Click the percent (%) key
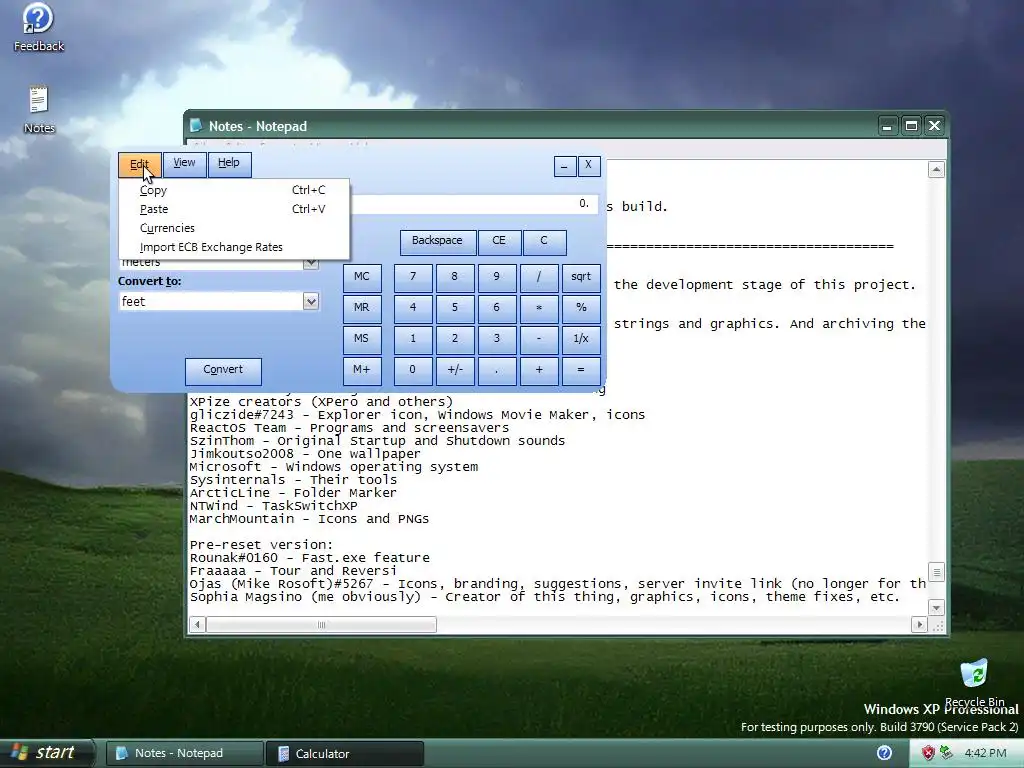This screenshot has width=1024, height=768. pos(581,308)
